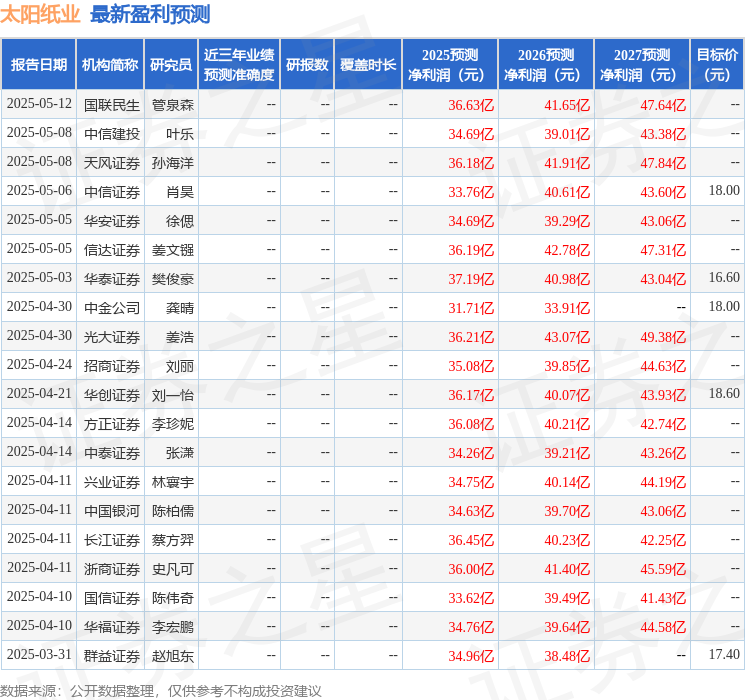Click the 18.60 target price
This screenshot has width=745, height=700.
click(x=724, y=393)
